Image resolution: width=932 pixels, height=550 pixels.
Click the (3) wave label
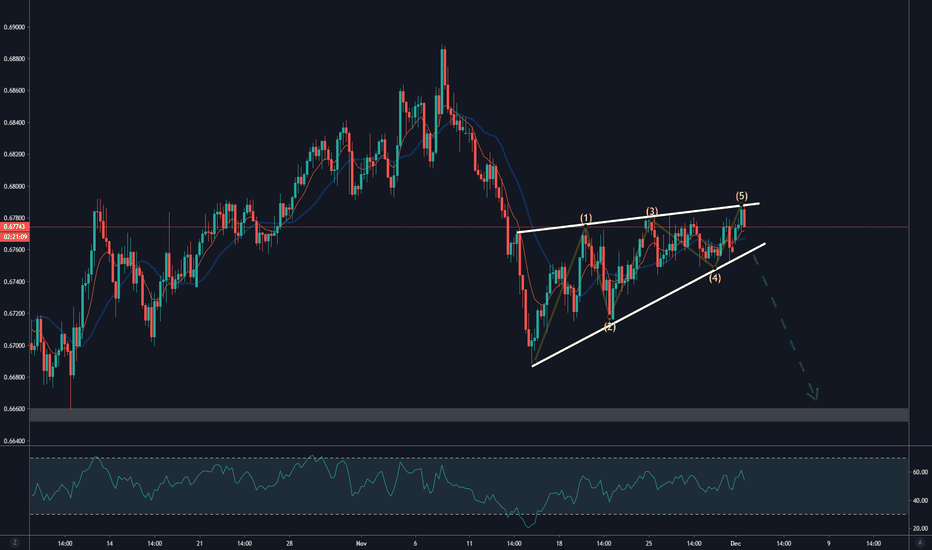click(x=652, y=212)
